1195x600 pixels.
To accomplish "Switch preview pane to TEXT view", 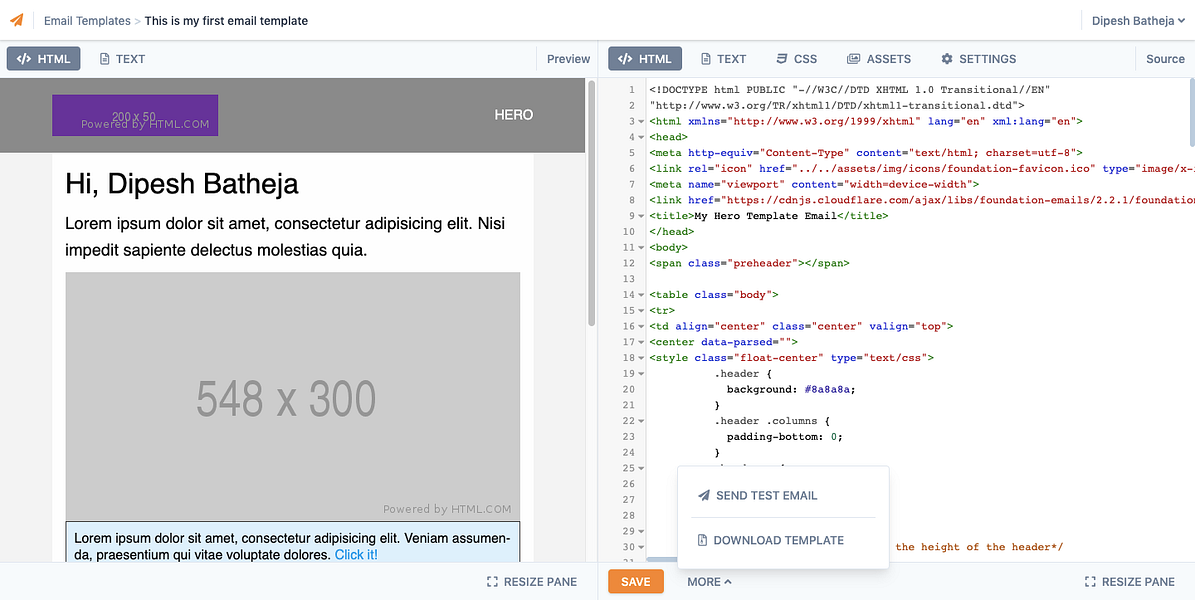I will pos(122,59).
